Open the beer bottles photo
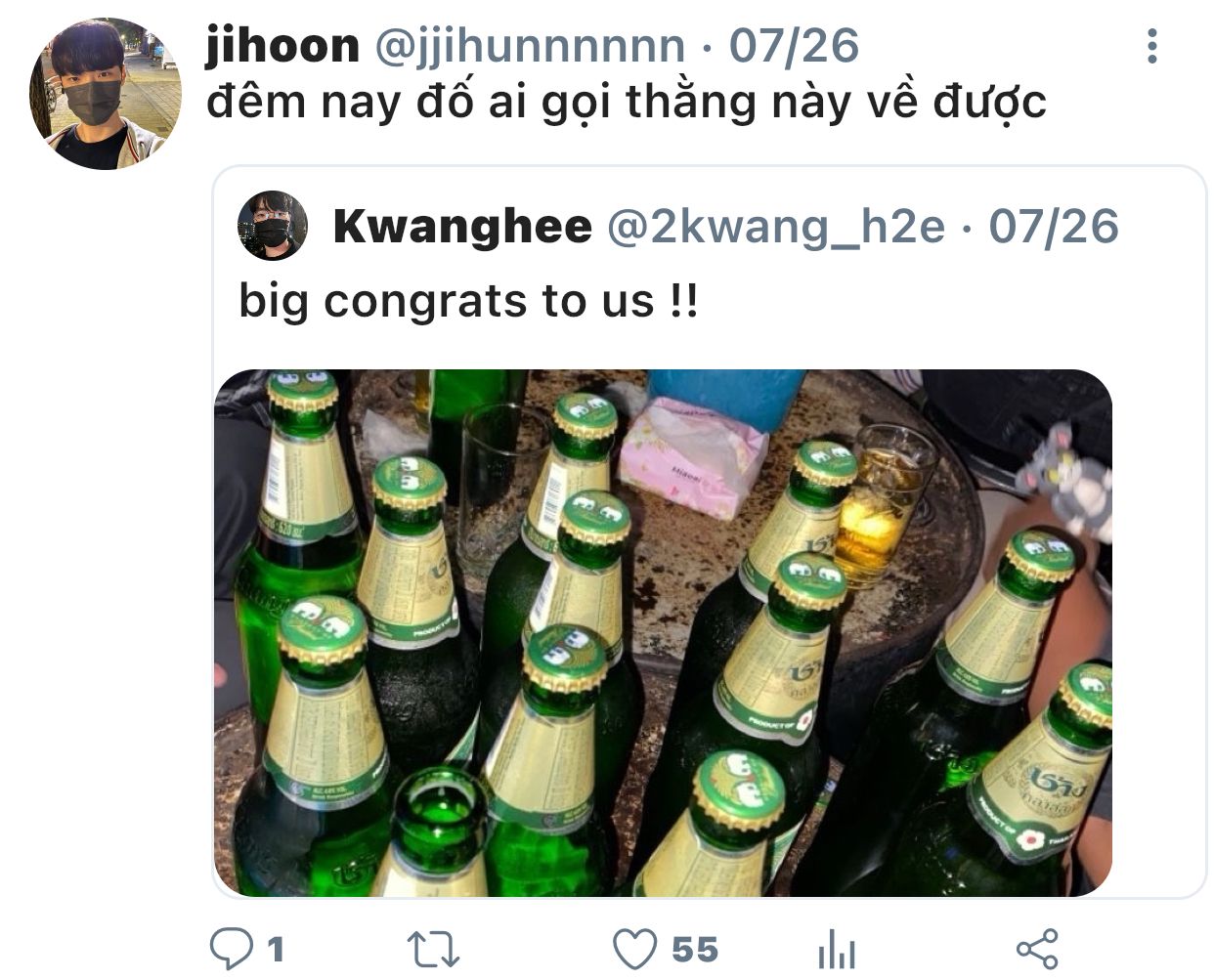Screen dimensions: 1214x980 point(663,633)
